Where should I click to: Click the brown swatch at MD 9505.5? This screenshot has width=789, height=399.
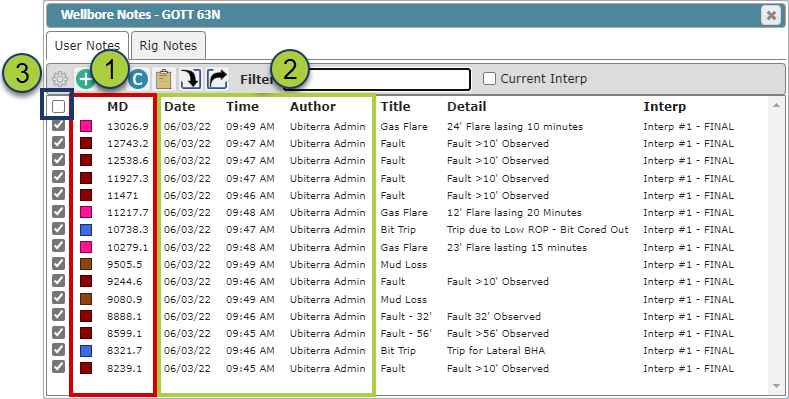pyautogui.click(x=86, y=264)
